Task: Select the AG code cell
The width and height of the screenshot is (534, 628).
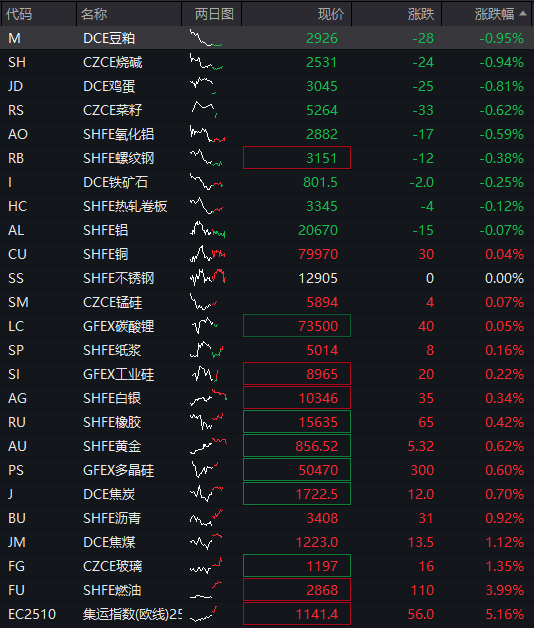Action: coord(17,398)
